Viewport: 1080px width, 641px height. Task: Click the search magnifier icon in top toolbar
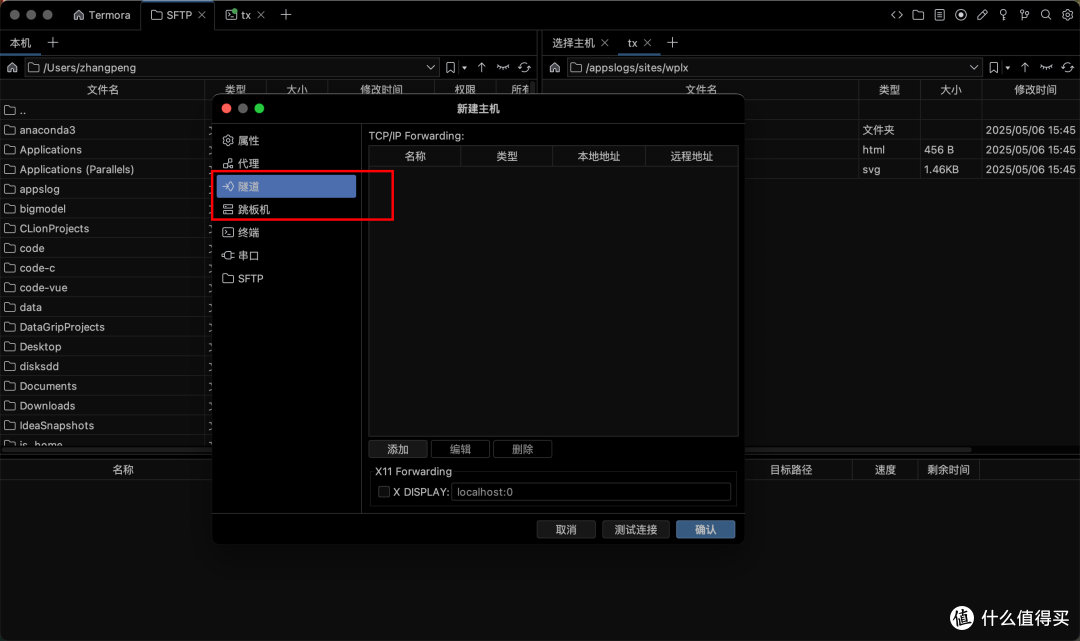pos(1046,14)
